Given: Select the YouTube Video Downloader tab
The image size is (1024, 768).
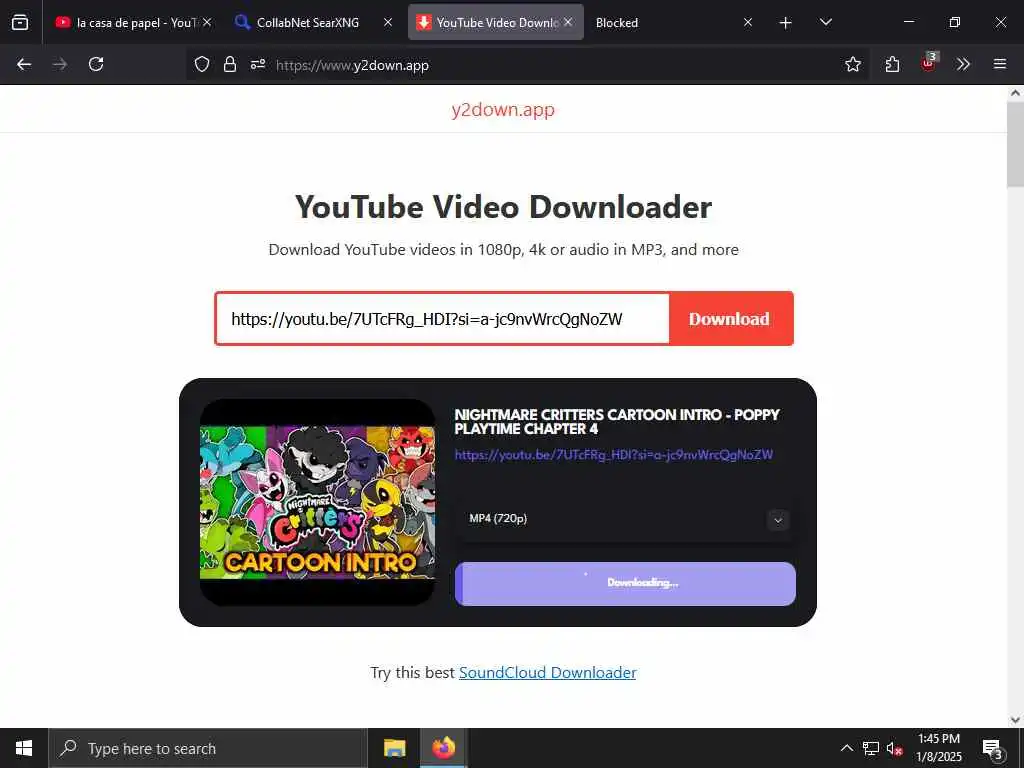Looking at the screenshot, I should (x=496, y=22).
